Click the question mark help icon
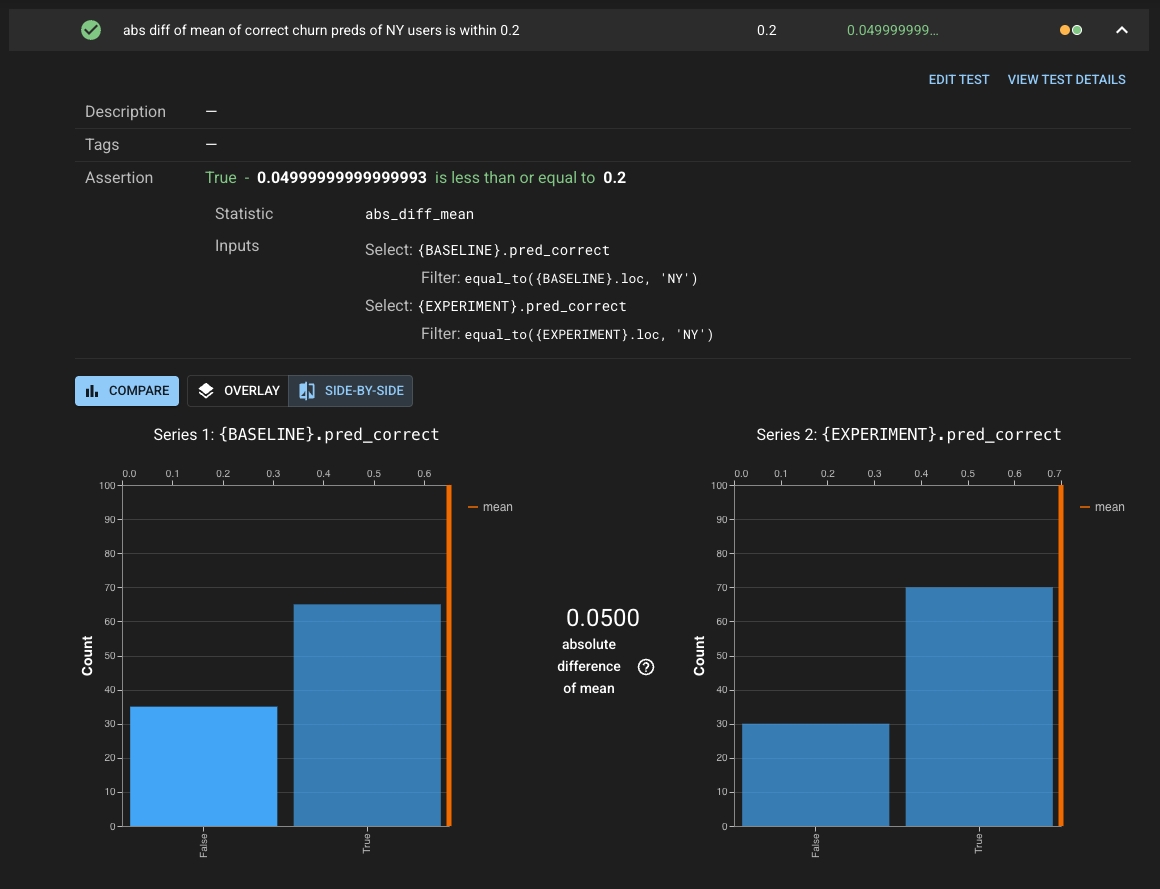 point(646,667)
